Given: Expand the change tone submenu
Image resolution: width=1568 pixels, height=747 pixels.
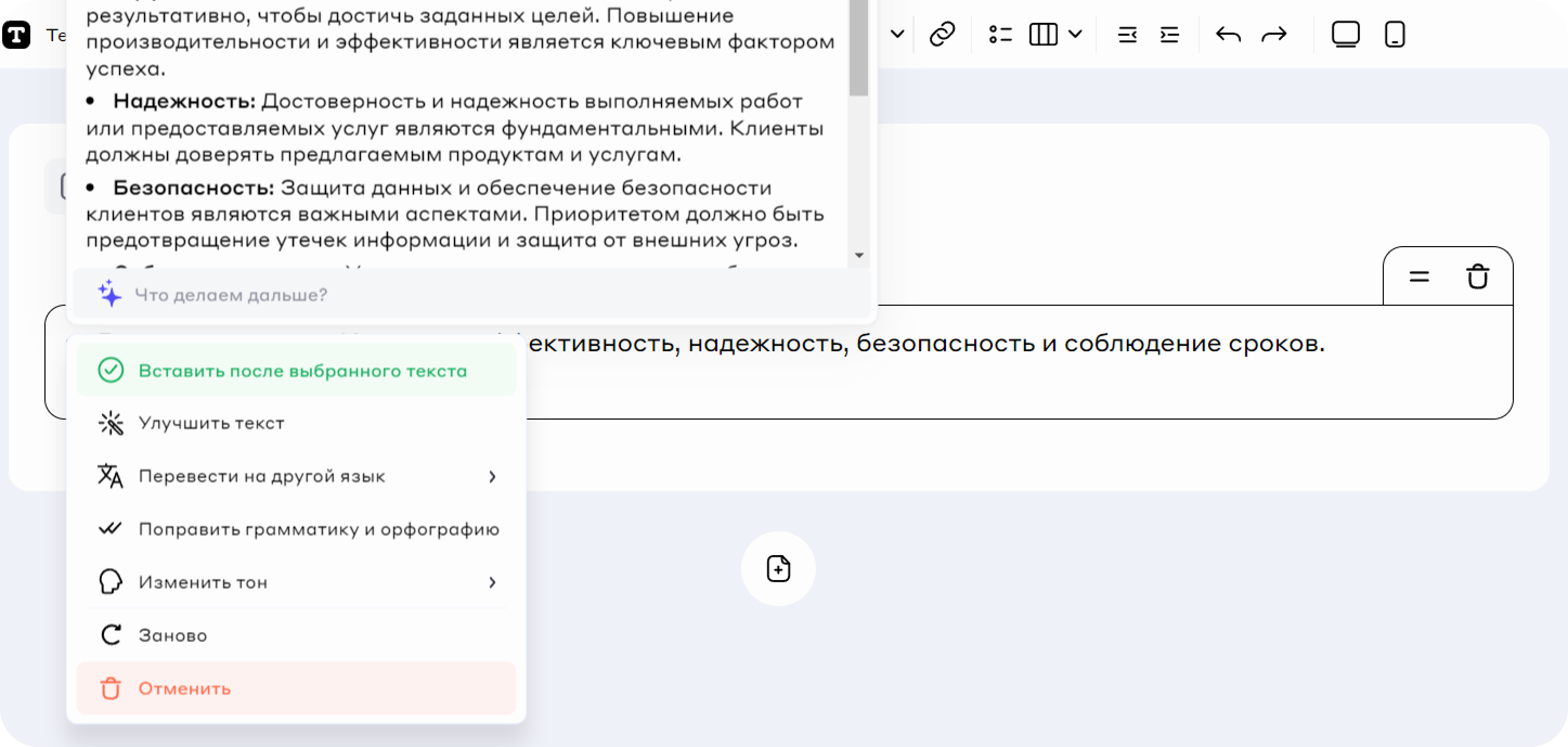Looking at the screenshot, I should 492,583.
